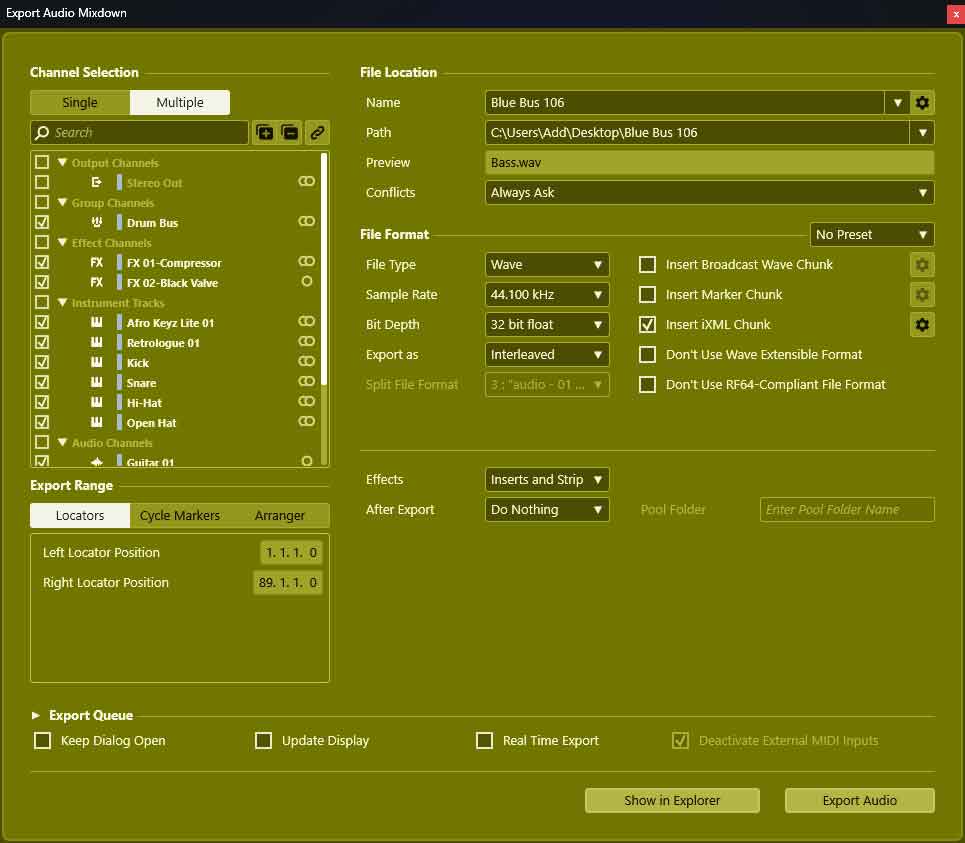Screen dimensions: 965x843
Task: Click the keyboard icon beside Retrologue 01
Action: click(x=97, y=343)
